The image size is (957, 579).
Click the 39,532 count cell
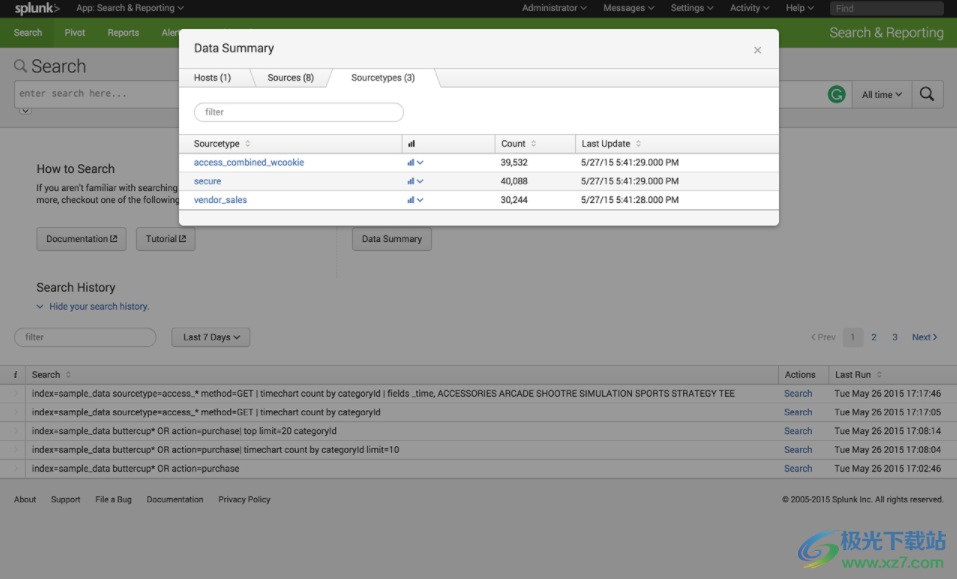(x=514, y=163)
